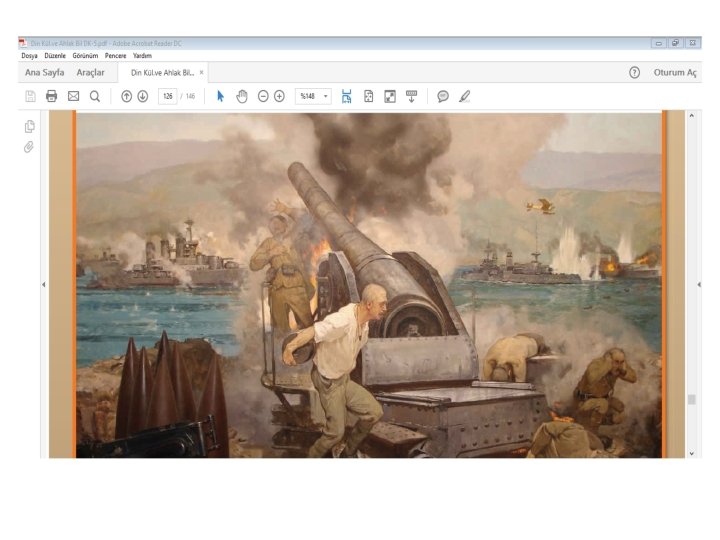Image resolution: width=720 pixels, height=540 pixels.
Task: Expand the right tools pane arrow
Action: click(699, 285)
